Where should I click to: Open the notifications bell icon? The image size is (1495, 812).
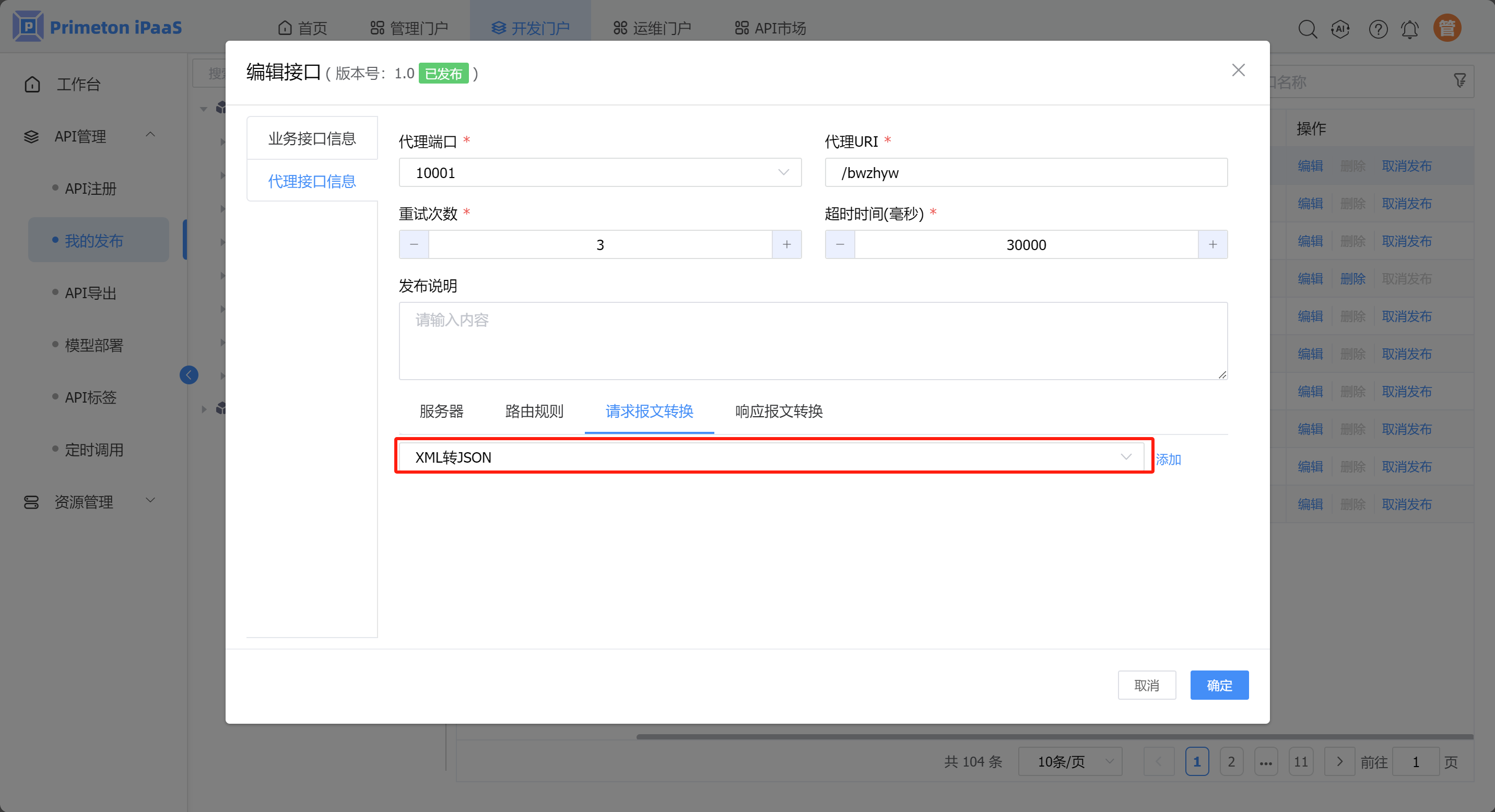(1410, 28)
